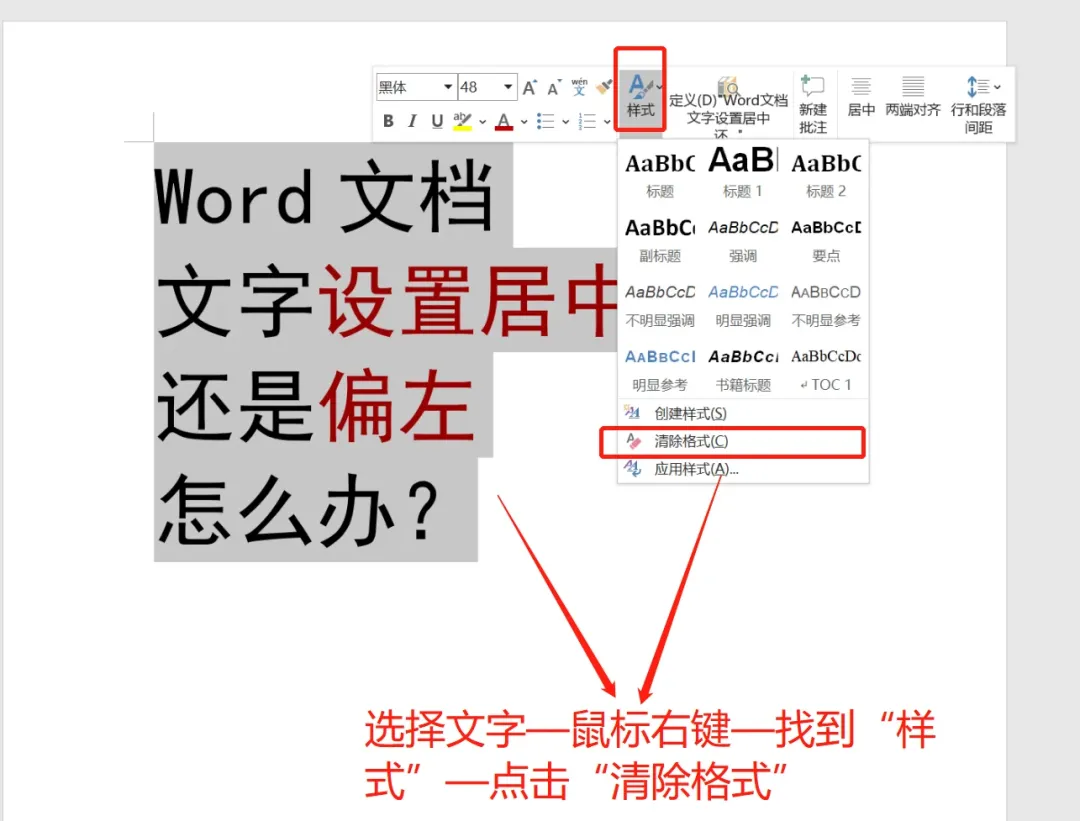Expand the numbering style dropdown arrow
Viewport: 1080px width, 821px height.
pos(607,122)
